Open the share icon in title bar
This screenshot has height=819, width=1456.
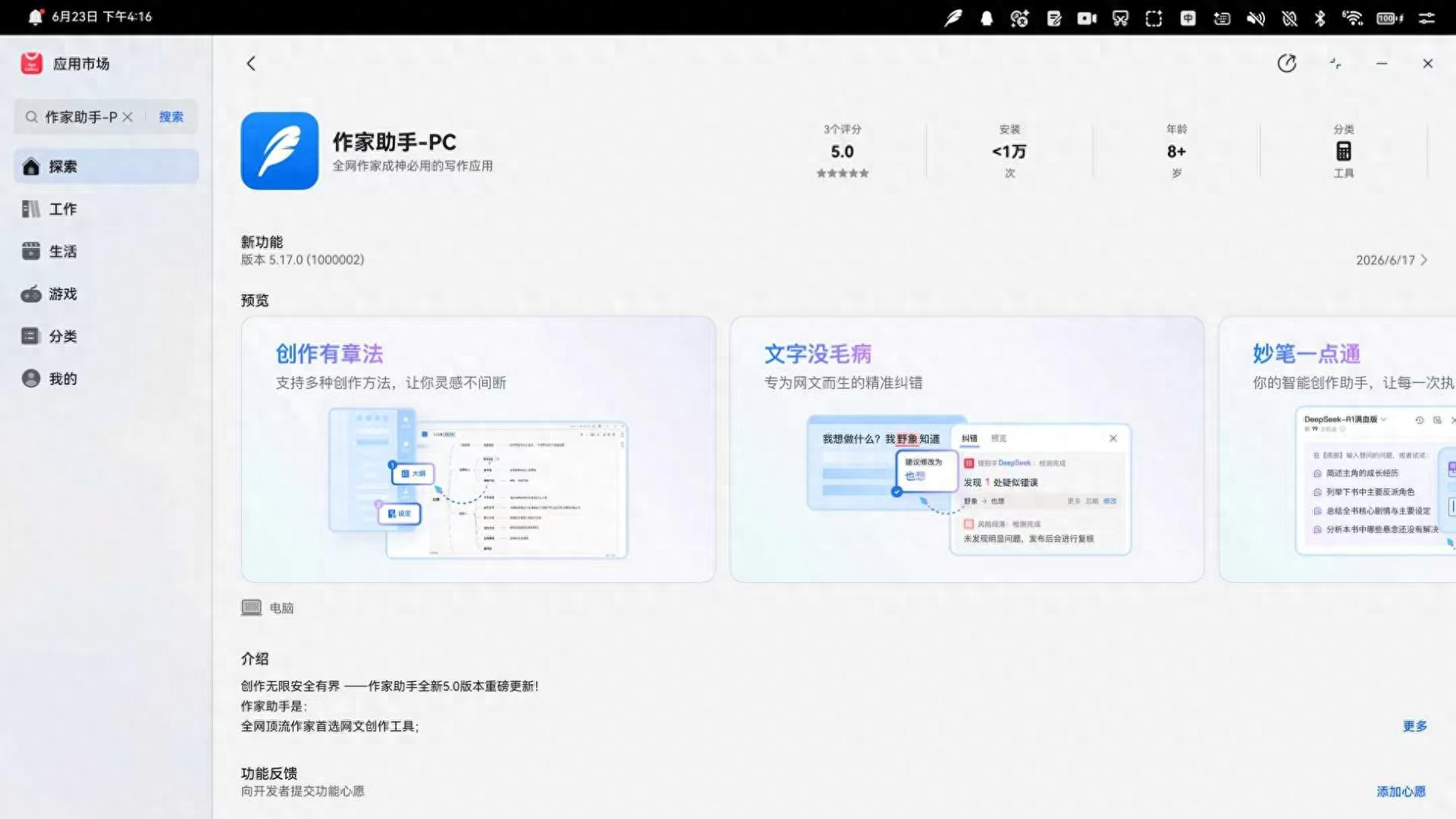click(1287, 64)
